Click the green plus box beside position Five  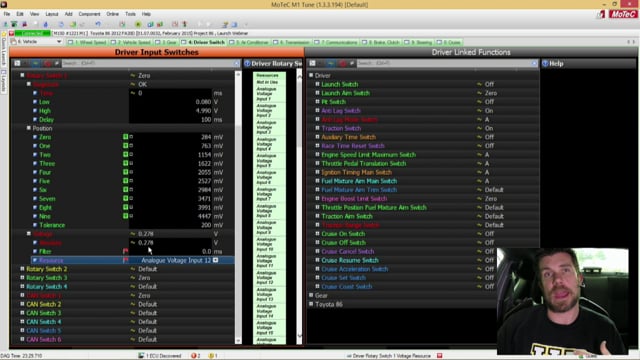[x=125, y=181]
